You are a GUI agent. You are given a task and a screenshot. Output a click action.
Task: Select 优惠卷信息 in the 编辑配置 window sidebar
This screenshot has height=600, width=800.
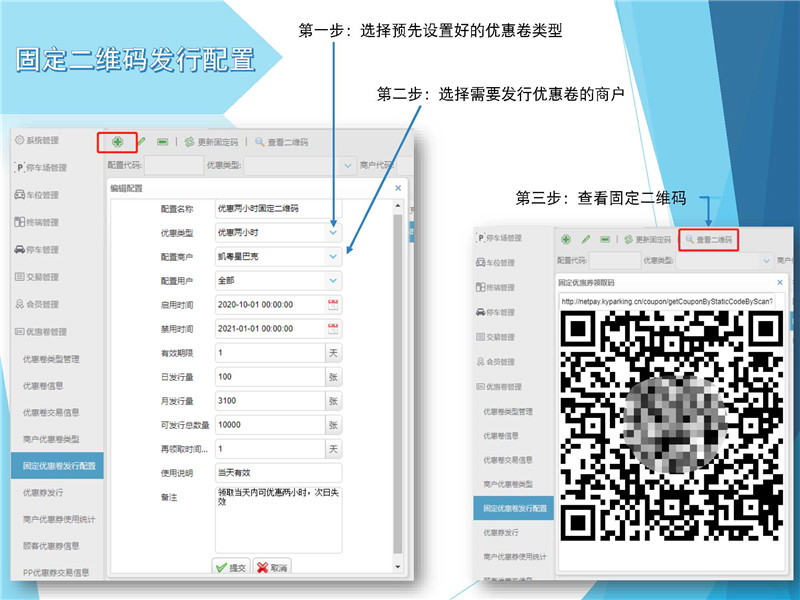43,386
